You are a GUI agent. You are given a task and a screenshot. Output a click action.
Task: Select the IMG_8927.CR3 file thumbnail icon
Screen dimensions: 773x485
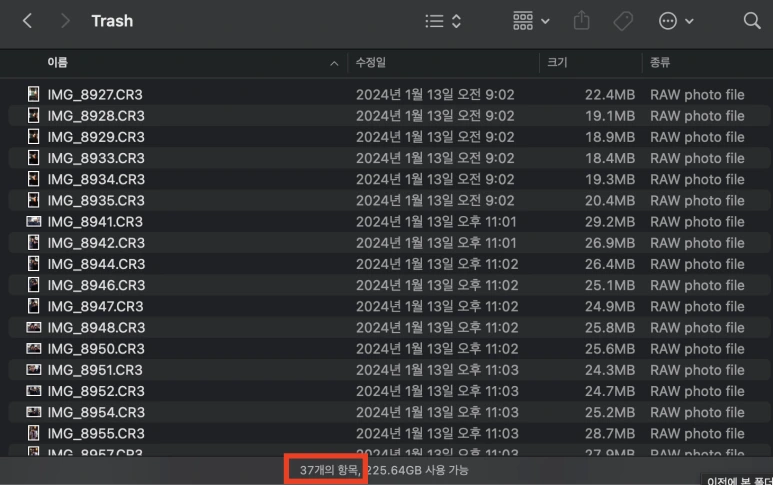[x=34, y=94]
